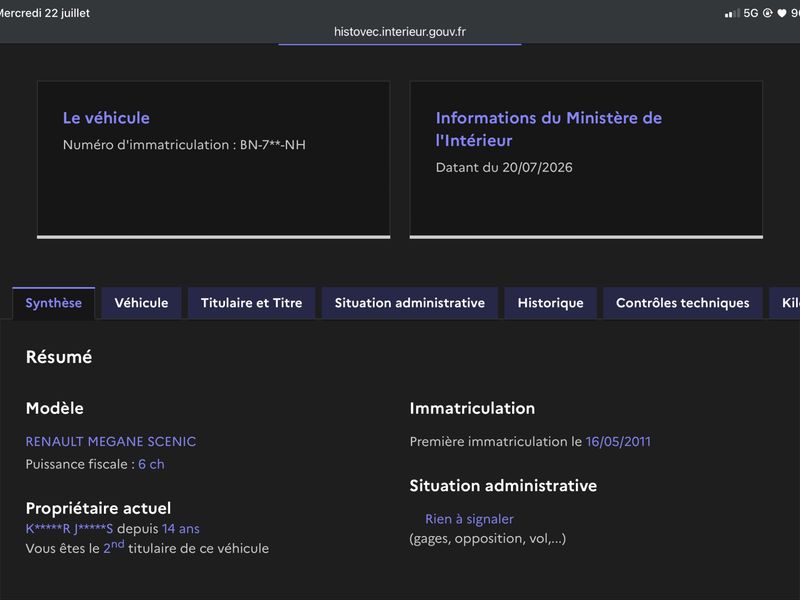Viewport: 800px width, 600px height.
Task: Click owner name K*****R J*****S
Action: pos(69,529)
